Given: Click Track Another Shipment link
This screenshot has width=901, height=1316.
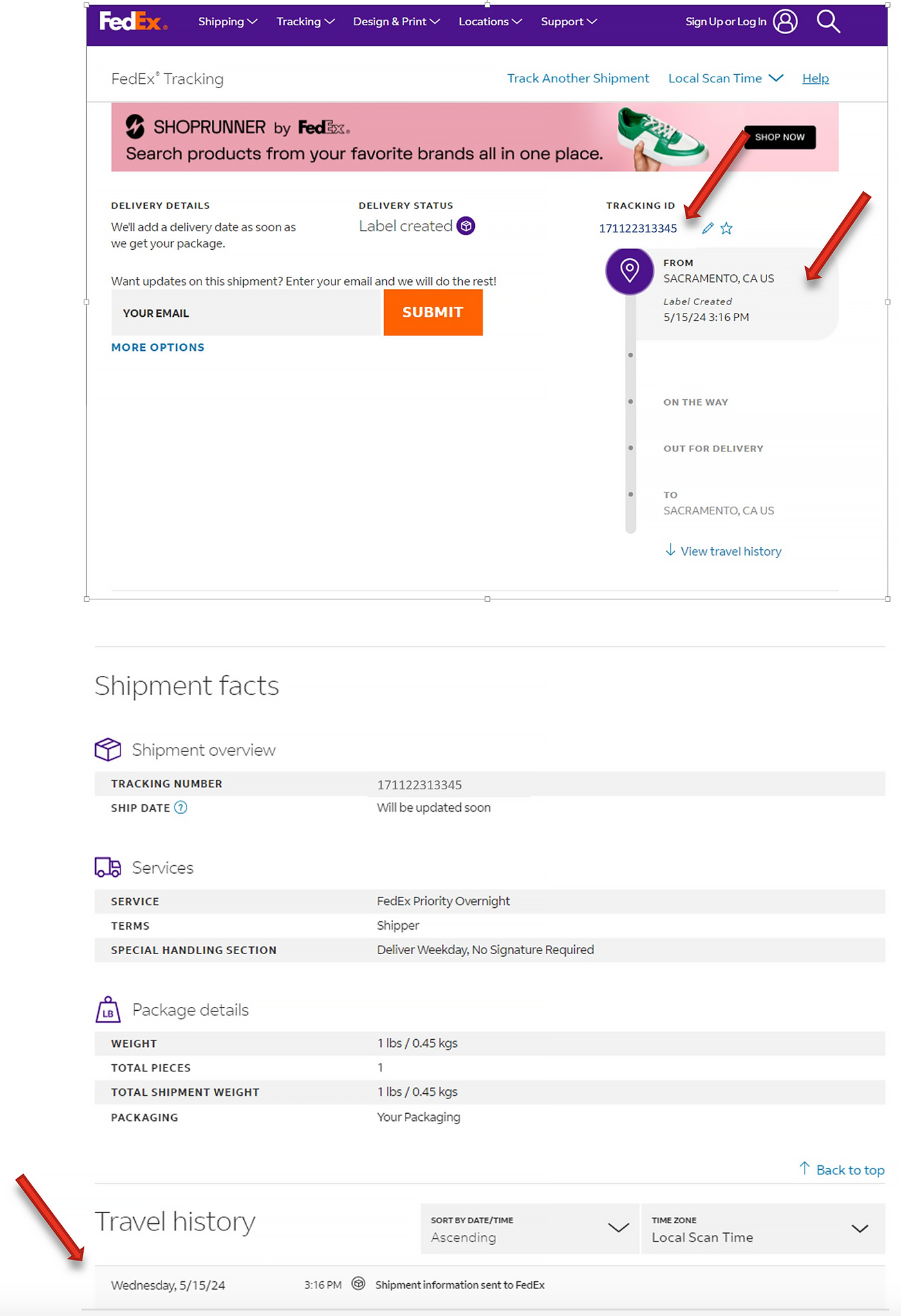Looking at the screenshot, I should tap(578, 78).
